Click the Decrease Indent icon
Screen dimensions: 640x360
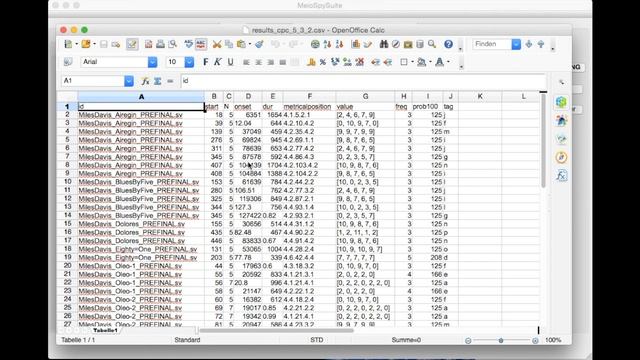tap(376, 62)
